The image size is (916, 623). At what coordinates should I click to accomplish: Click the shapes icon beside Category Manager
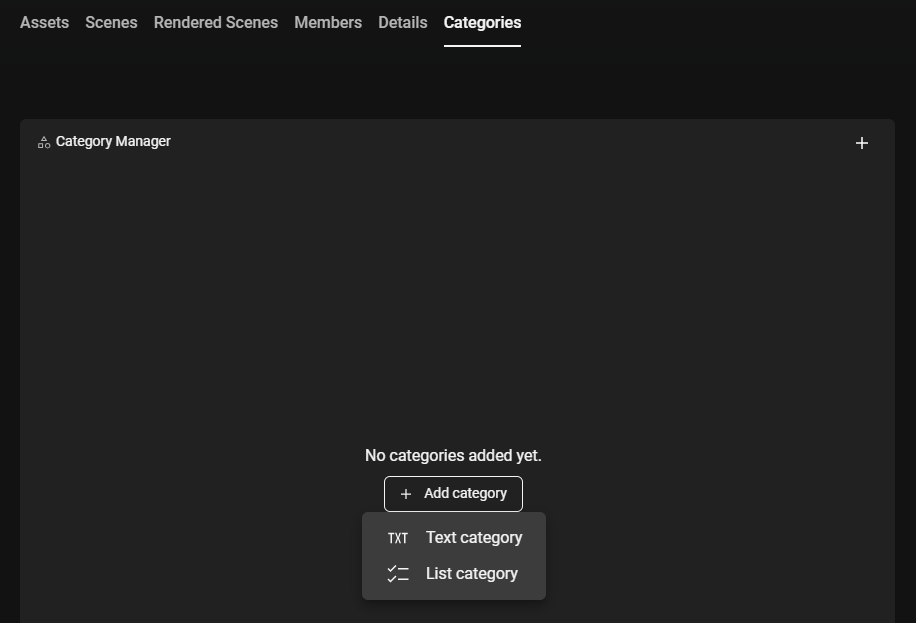click(x=44, y=142)
